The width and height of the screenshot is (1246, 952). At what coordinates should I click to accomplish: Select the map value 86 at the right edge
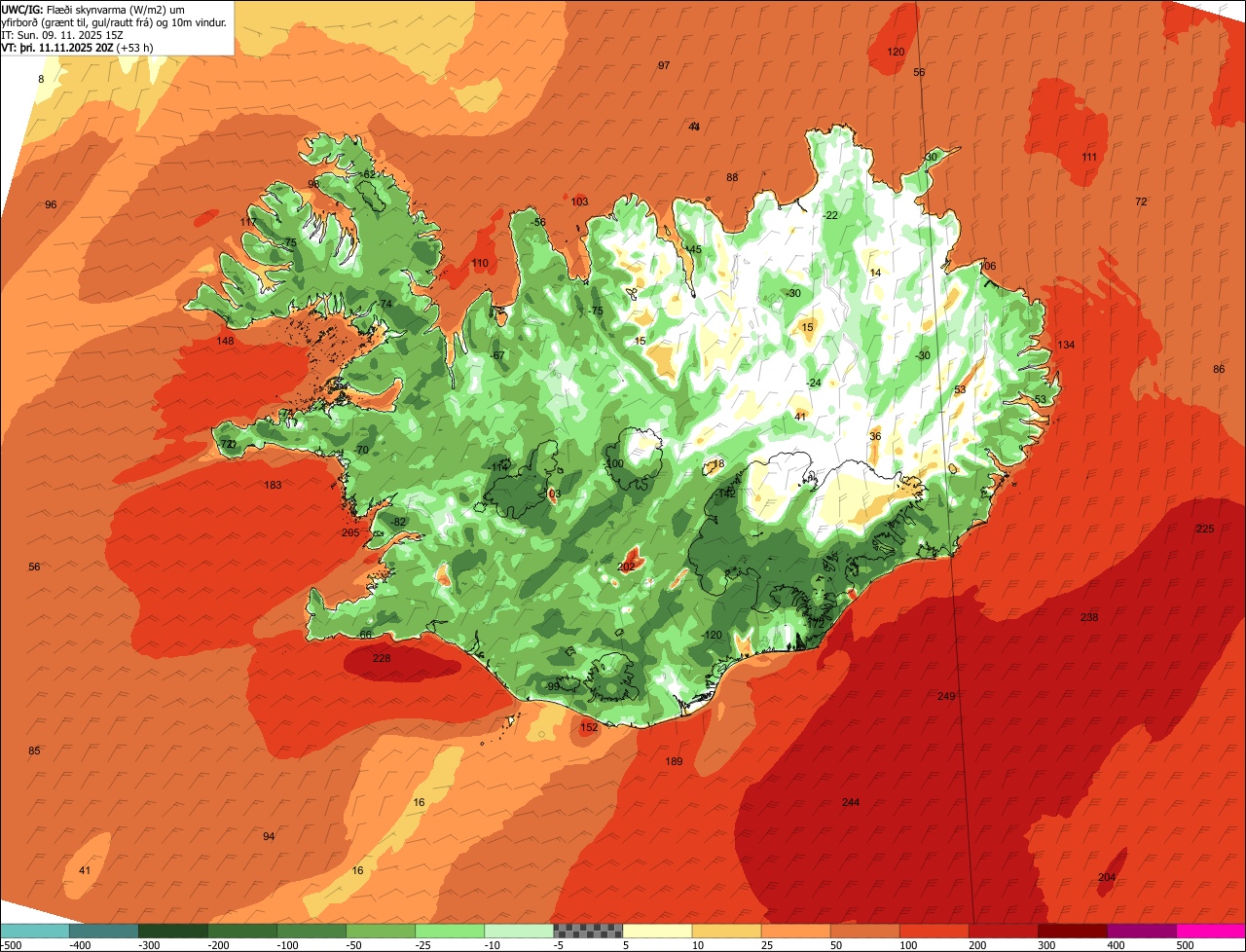1219,369
